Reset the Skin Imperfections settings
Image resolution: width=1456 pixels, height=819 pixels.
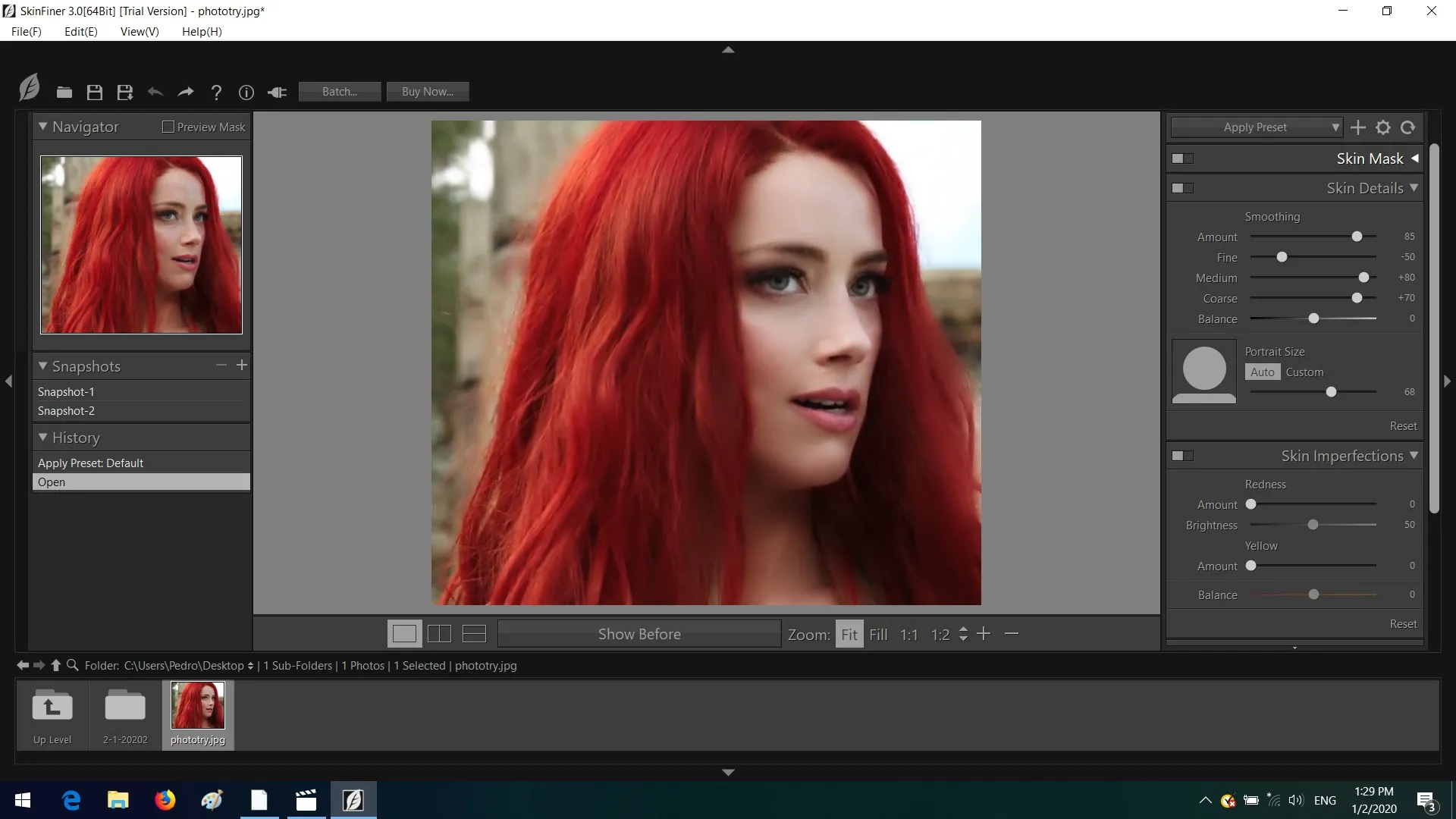tap(1403, 623)
